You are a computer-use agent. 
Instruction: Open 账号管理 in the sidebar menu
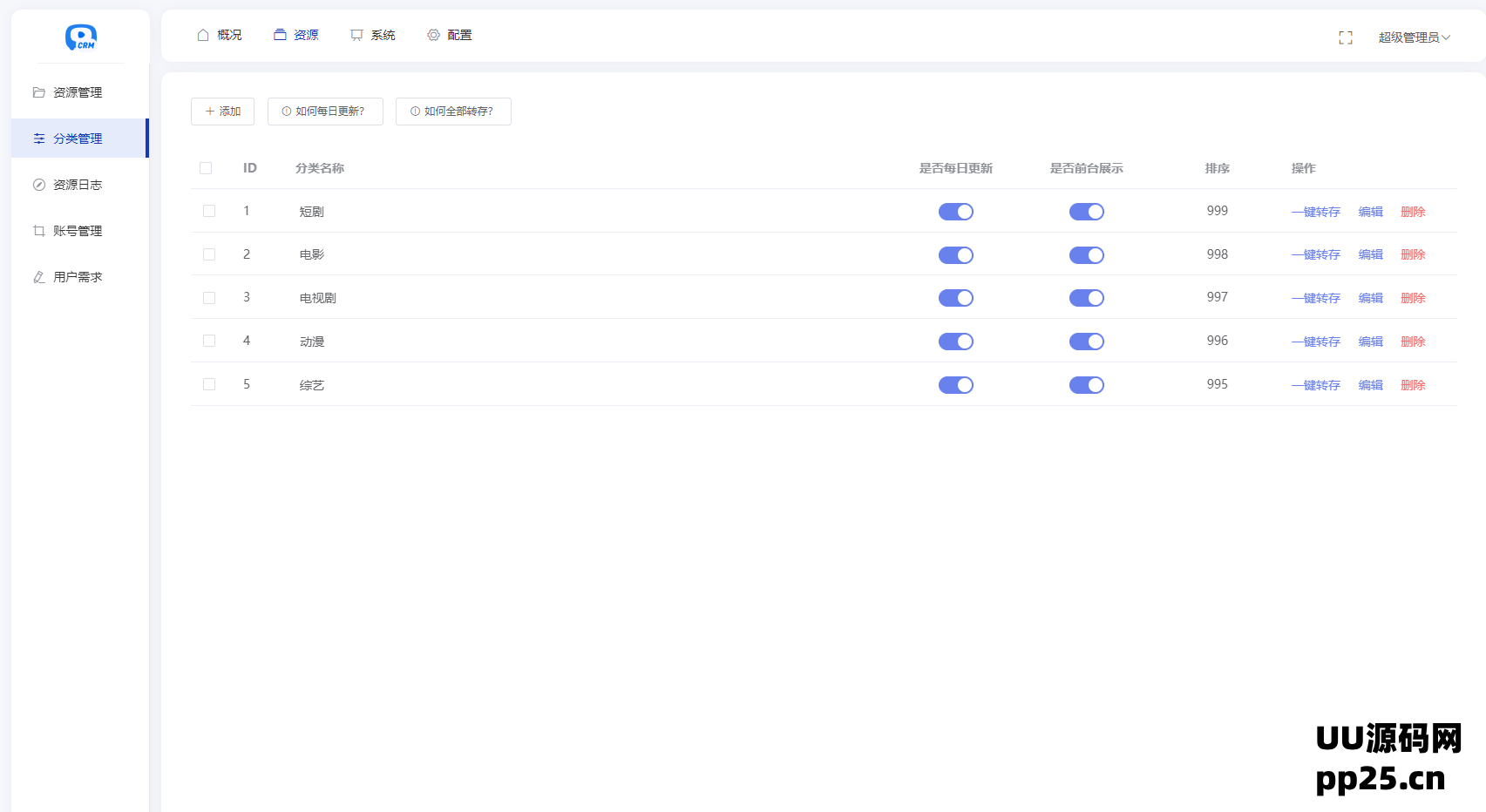click(x=78, y=231)
